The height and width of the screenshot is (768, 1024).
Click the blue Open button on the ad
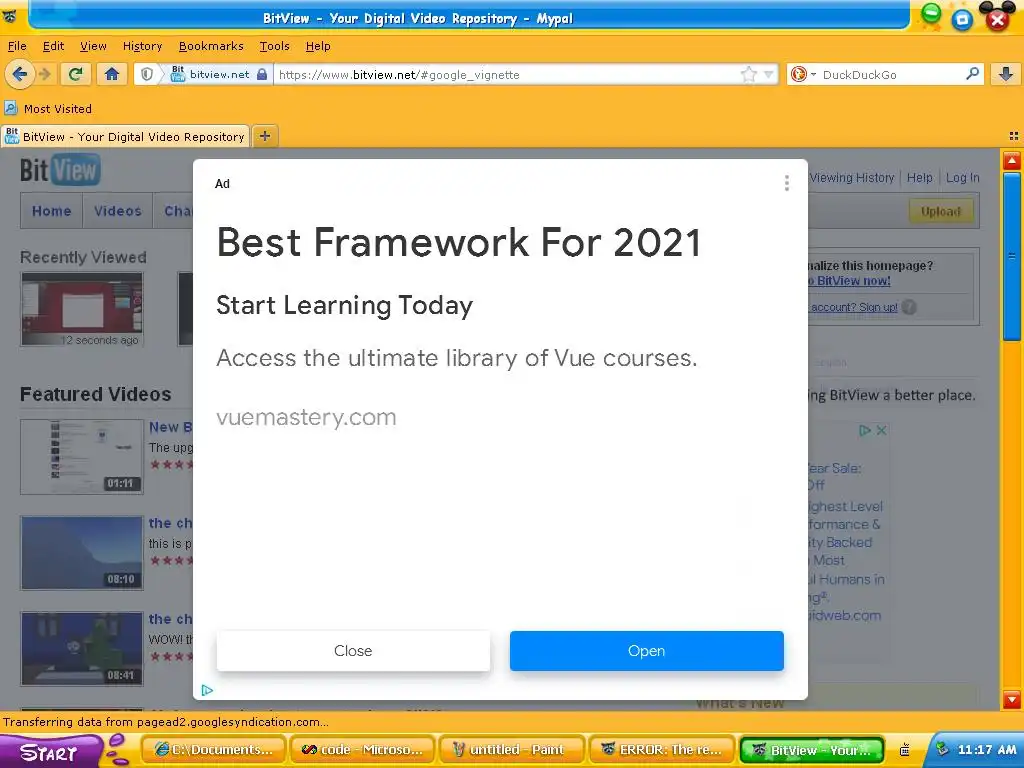click(647, 650)
